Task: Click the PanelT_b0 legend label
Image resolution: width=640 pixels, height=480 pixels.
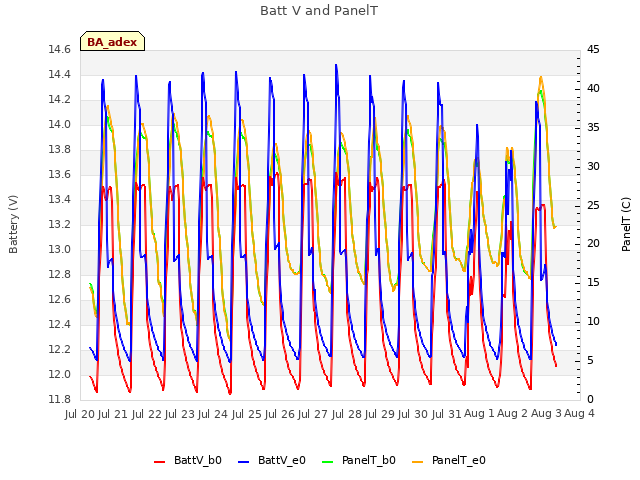Action: pyautogui.click(x=369, y=460)
